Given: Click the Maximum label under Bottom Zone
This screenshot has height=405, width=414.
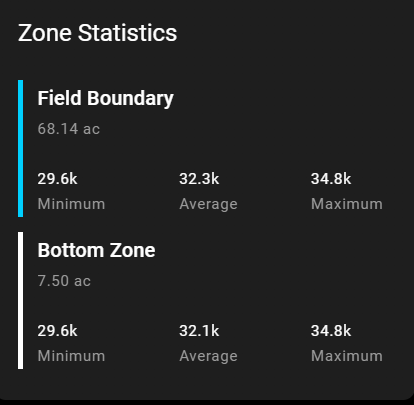Looking at the screenshot, I should [347, 356].
